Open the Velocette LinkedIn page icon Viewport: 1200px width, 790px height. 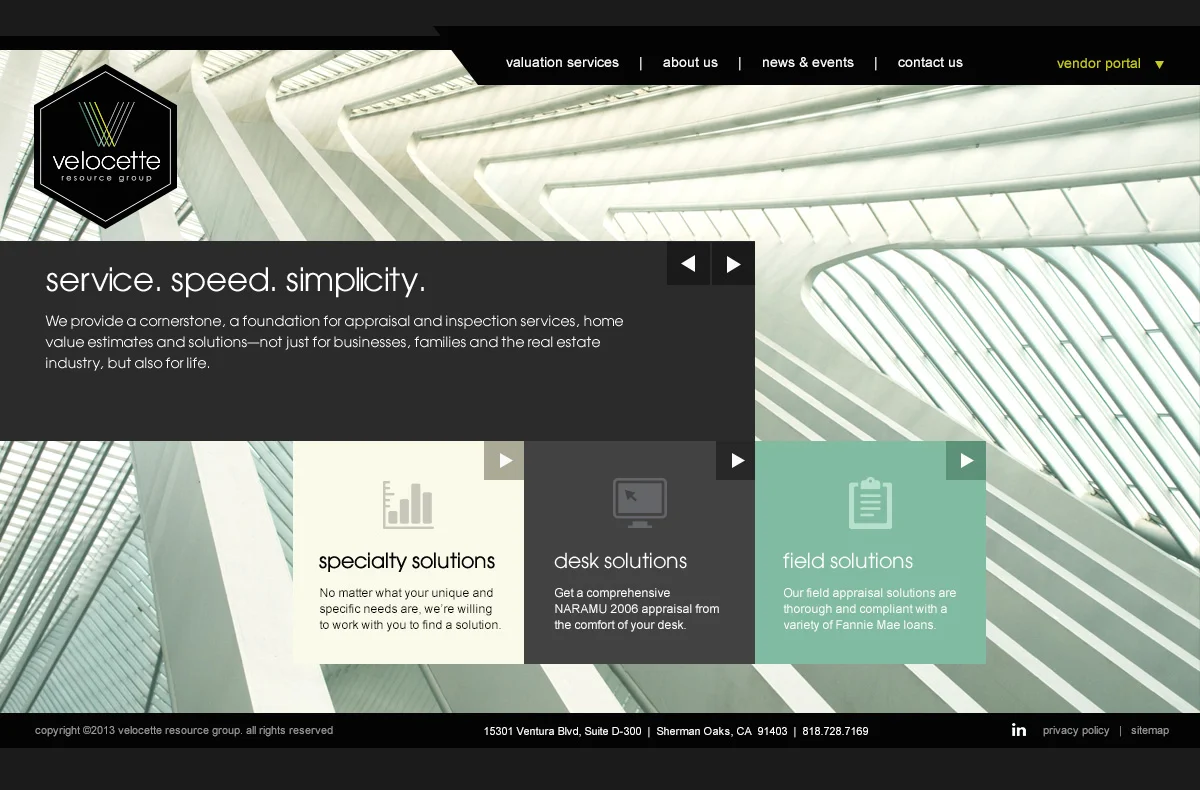1019,730
